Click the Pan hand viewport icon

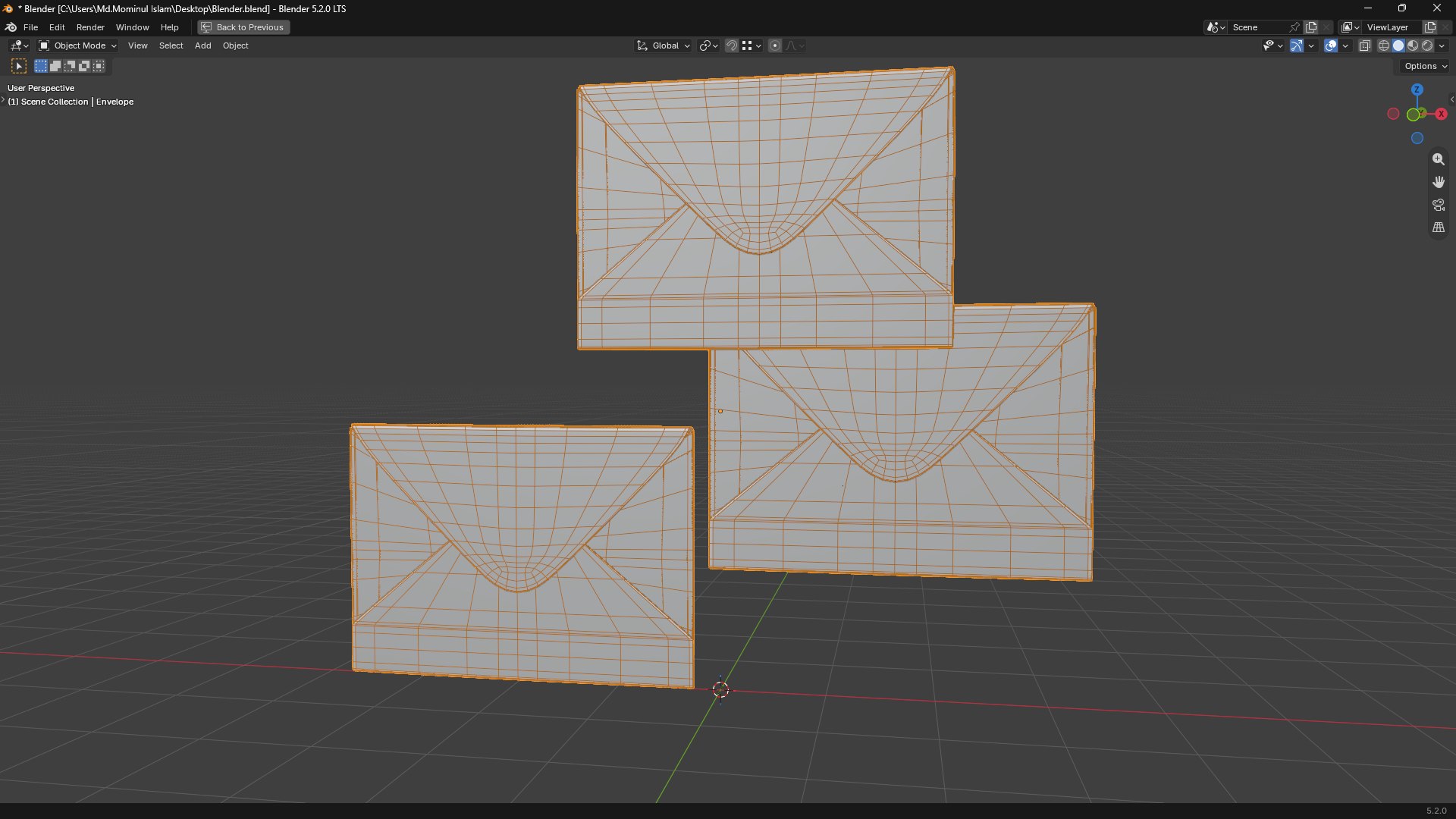(1438, 182)
